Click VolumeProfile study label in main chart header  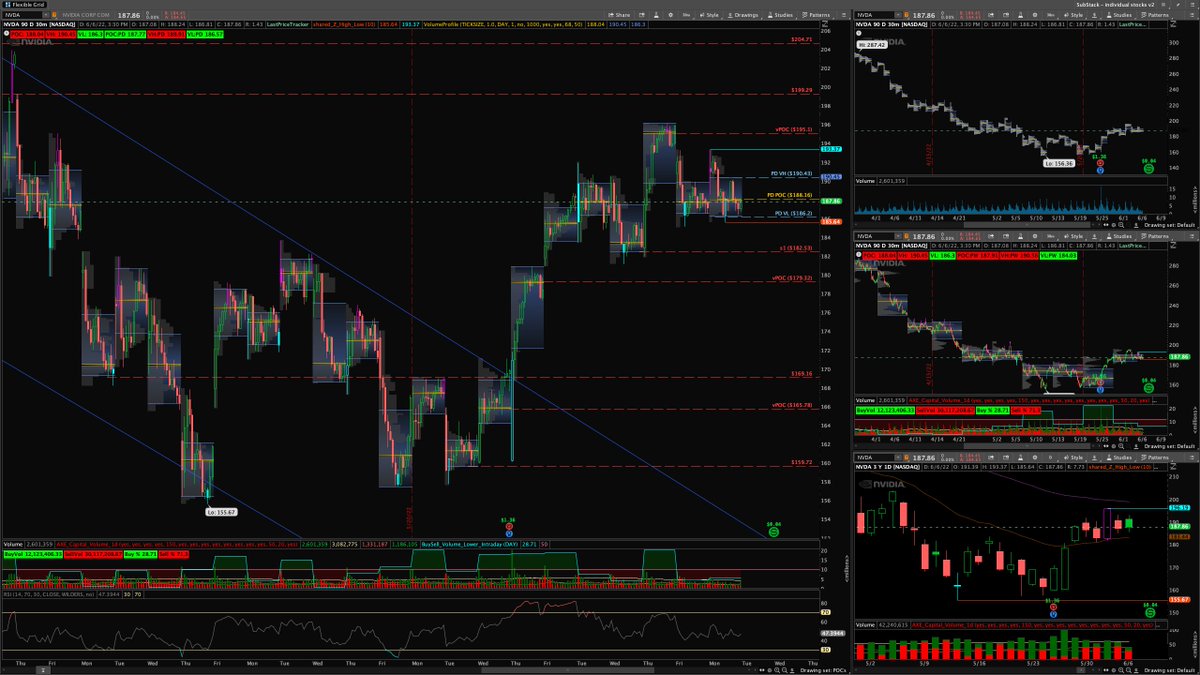[502, 24]
